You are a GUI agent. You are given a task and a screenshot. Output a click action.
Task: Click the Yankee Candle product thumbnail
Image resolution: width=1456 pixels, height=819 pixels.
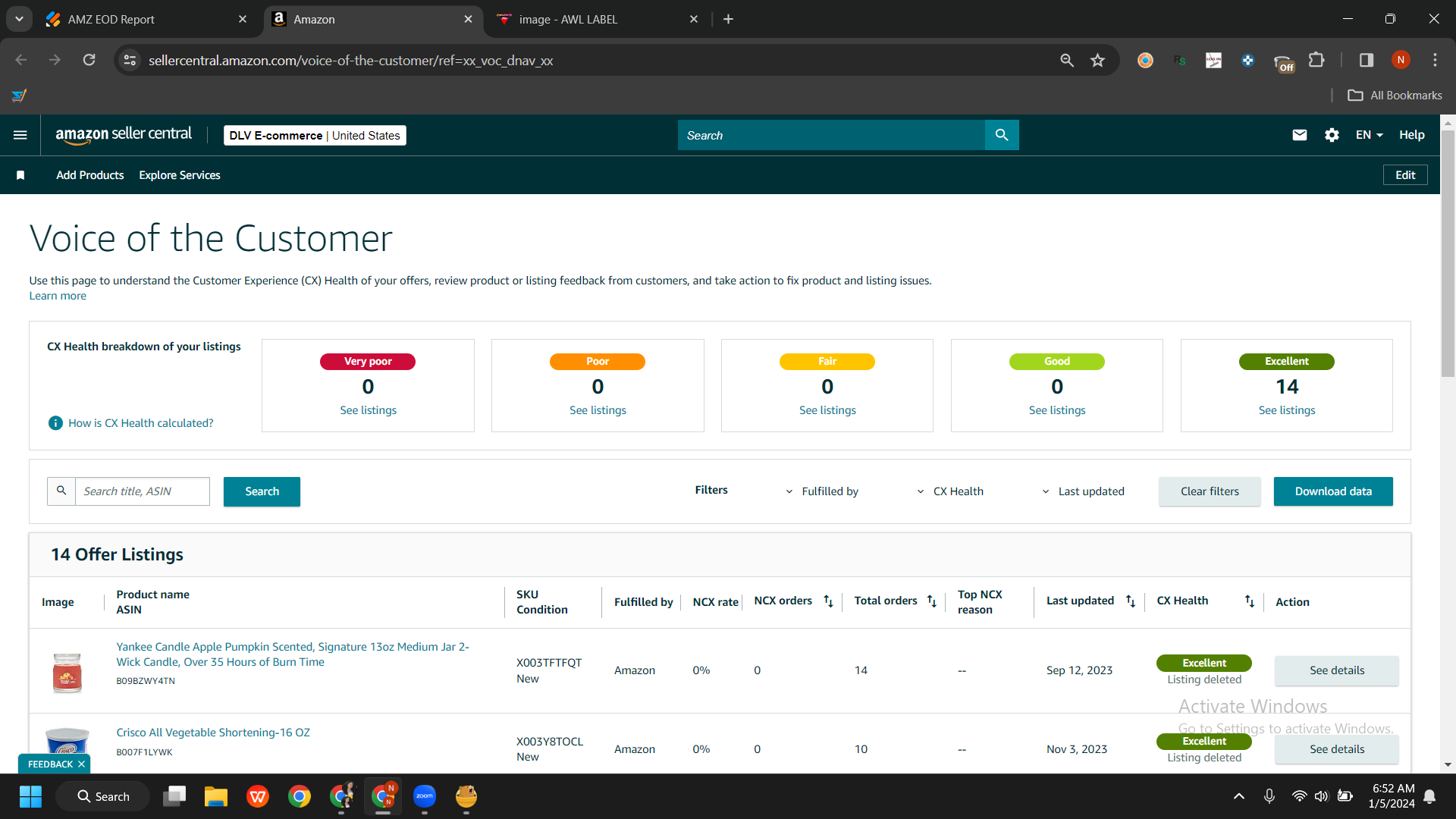tap(67, 672)
